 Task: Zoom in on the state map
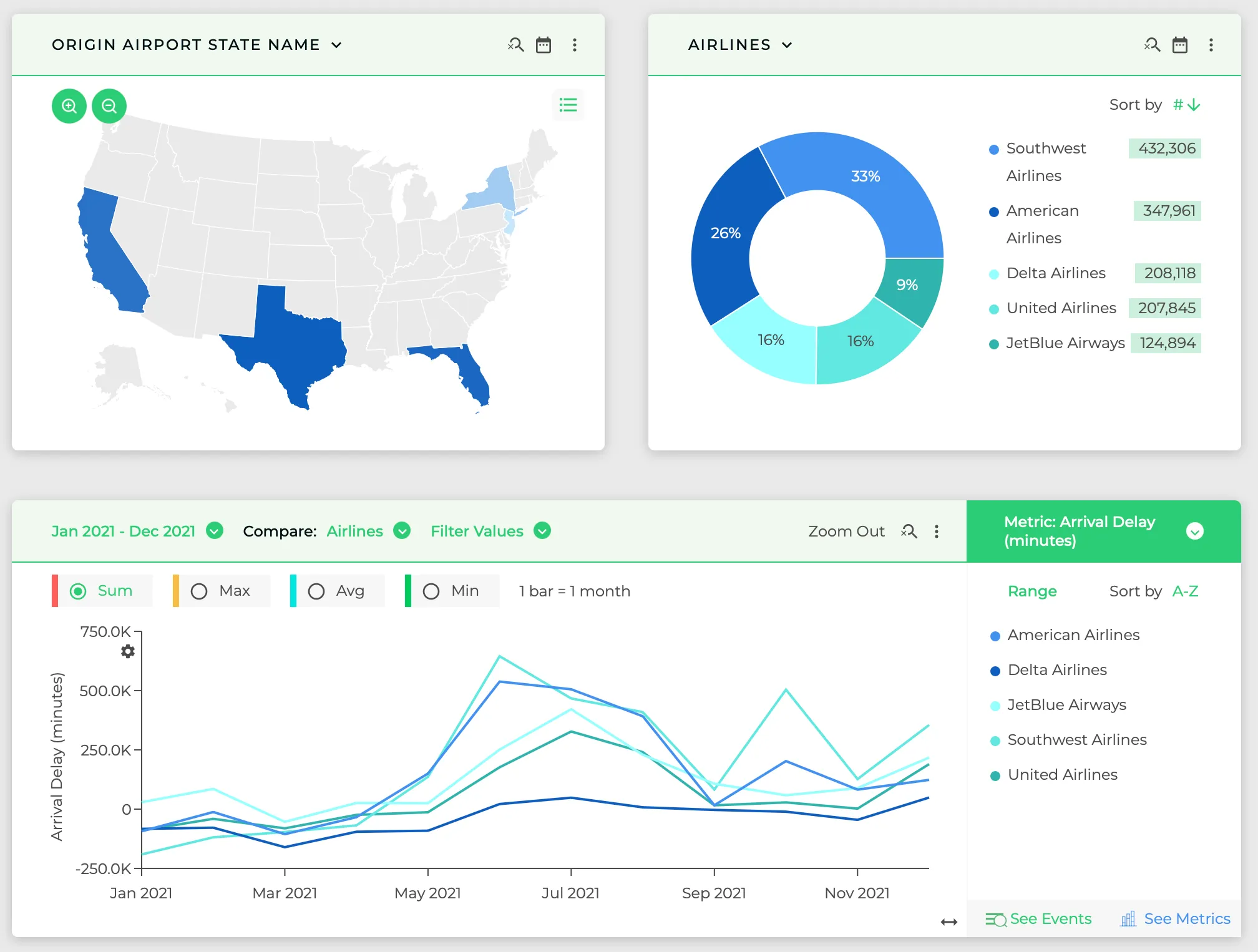(69, 106)
